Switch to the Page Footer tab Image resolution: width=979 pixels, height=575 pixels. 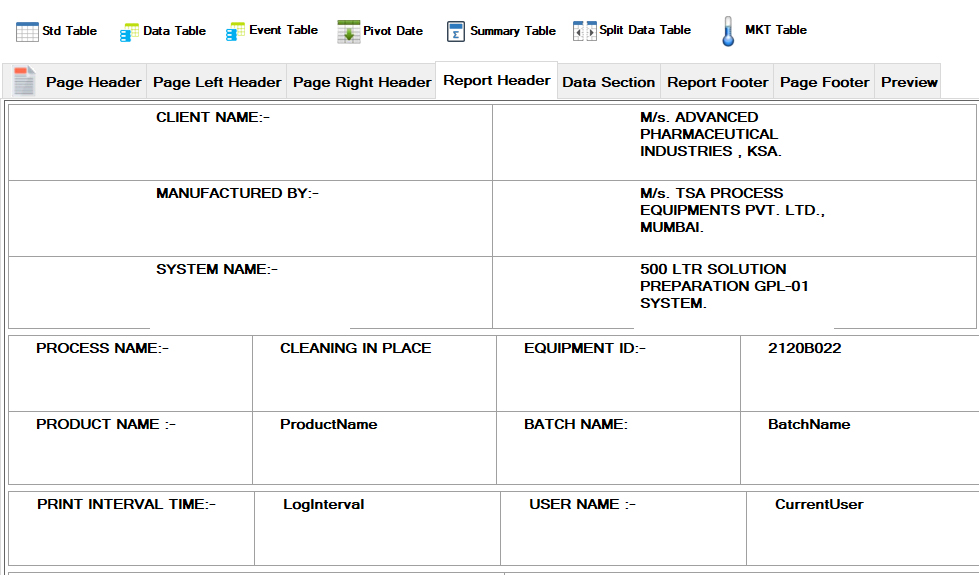pos(824,82)
